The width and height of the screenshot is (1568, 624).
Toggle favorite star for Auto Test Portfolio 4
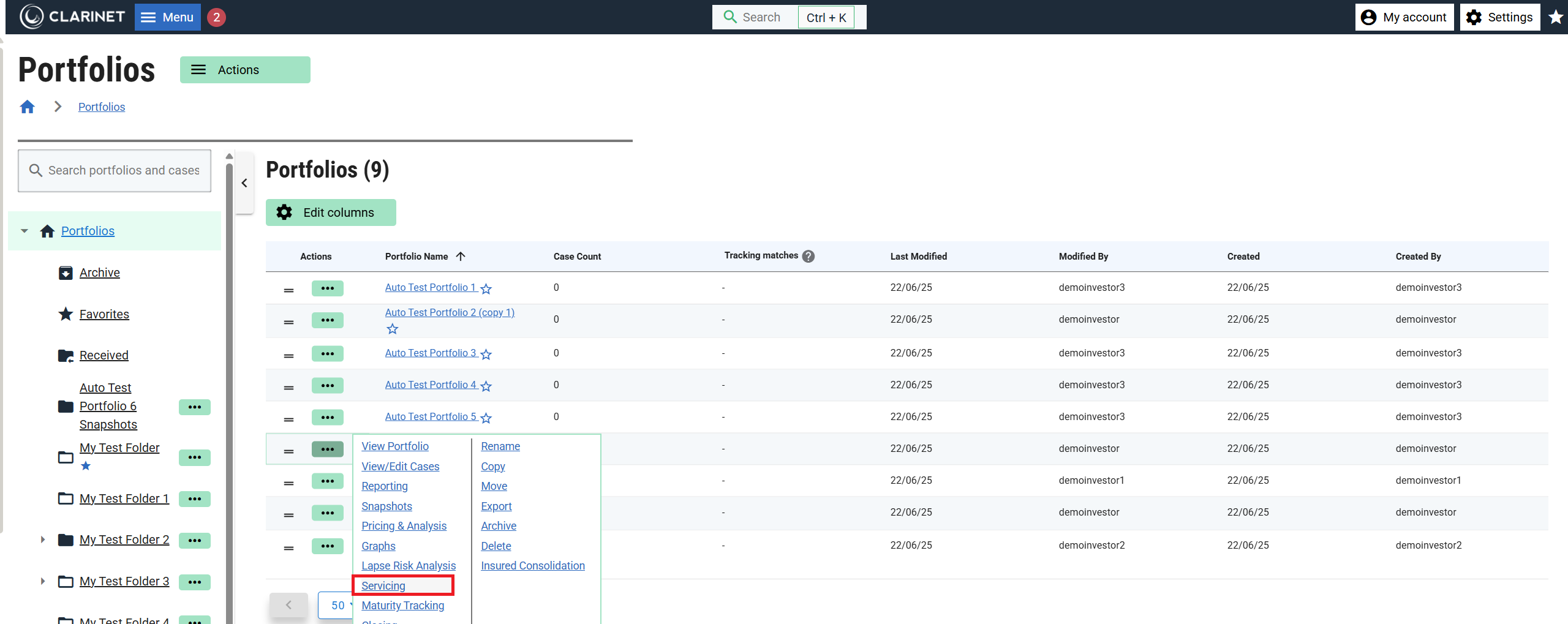point(486,386)
